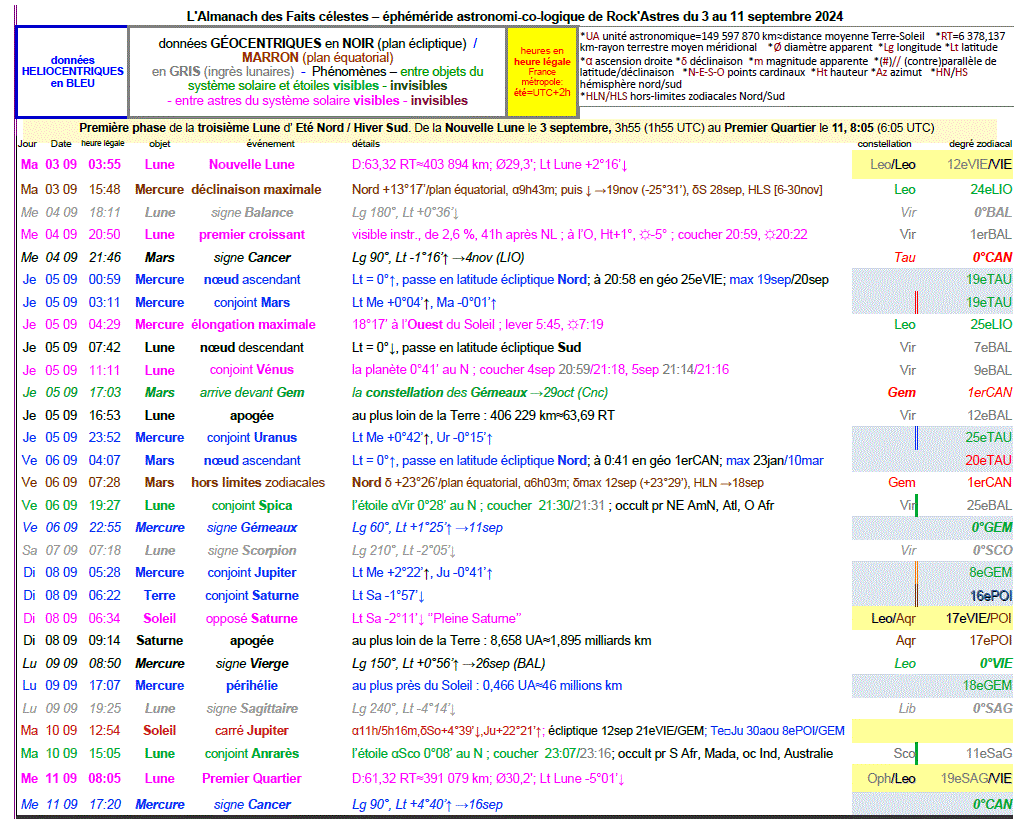The width and height of the screenshot is (1027, 819).
Task: Select the "signe Gémeaux" event cell
Action: coord(252,527)
